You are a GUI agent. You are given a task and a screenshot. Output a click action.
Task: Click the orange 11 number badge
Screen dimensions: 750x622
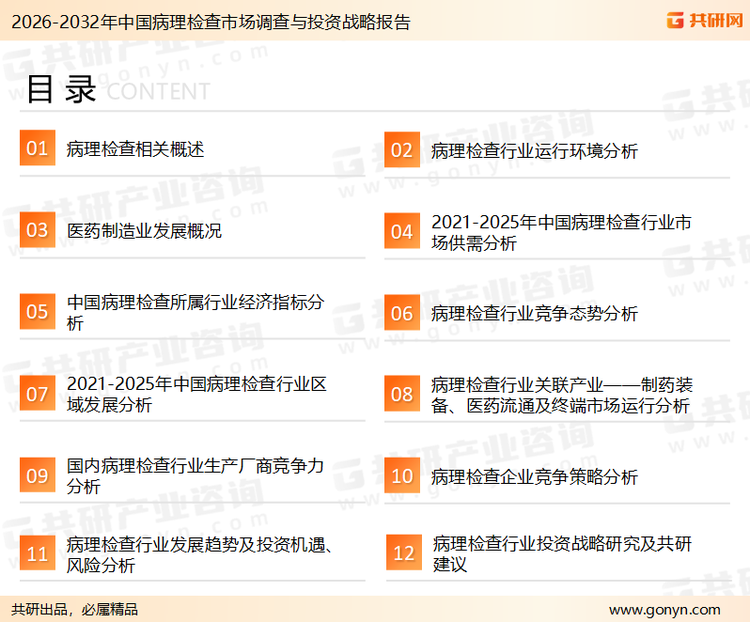(x=37, y=553)
